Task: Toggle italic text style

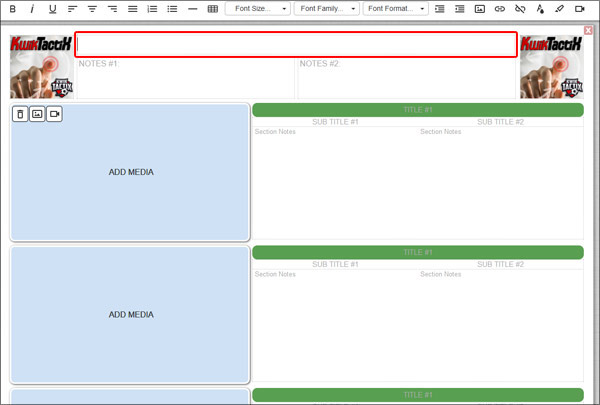Action: 32,9
